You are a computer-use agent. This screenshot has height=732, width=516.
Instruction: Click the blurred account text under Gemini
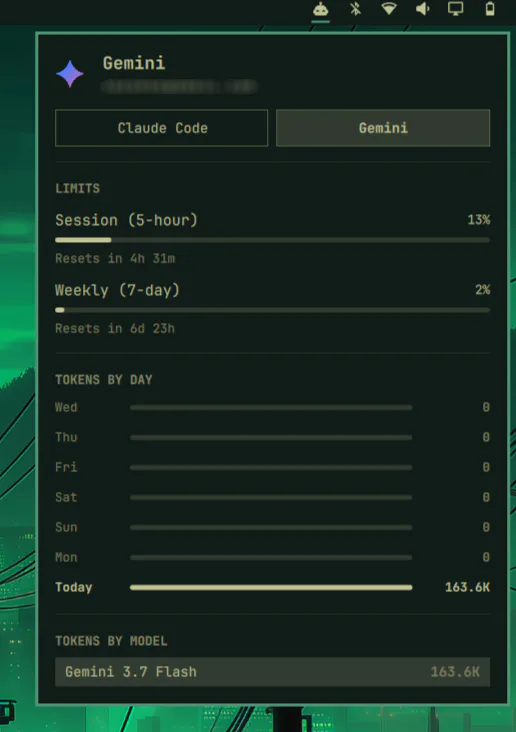coord(179,86)
